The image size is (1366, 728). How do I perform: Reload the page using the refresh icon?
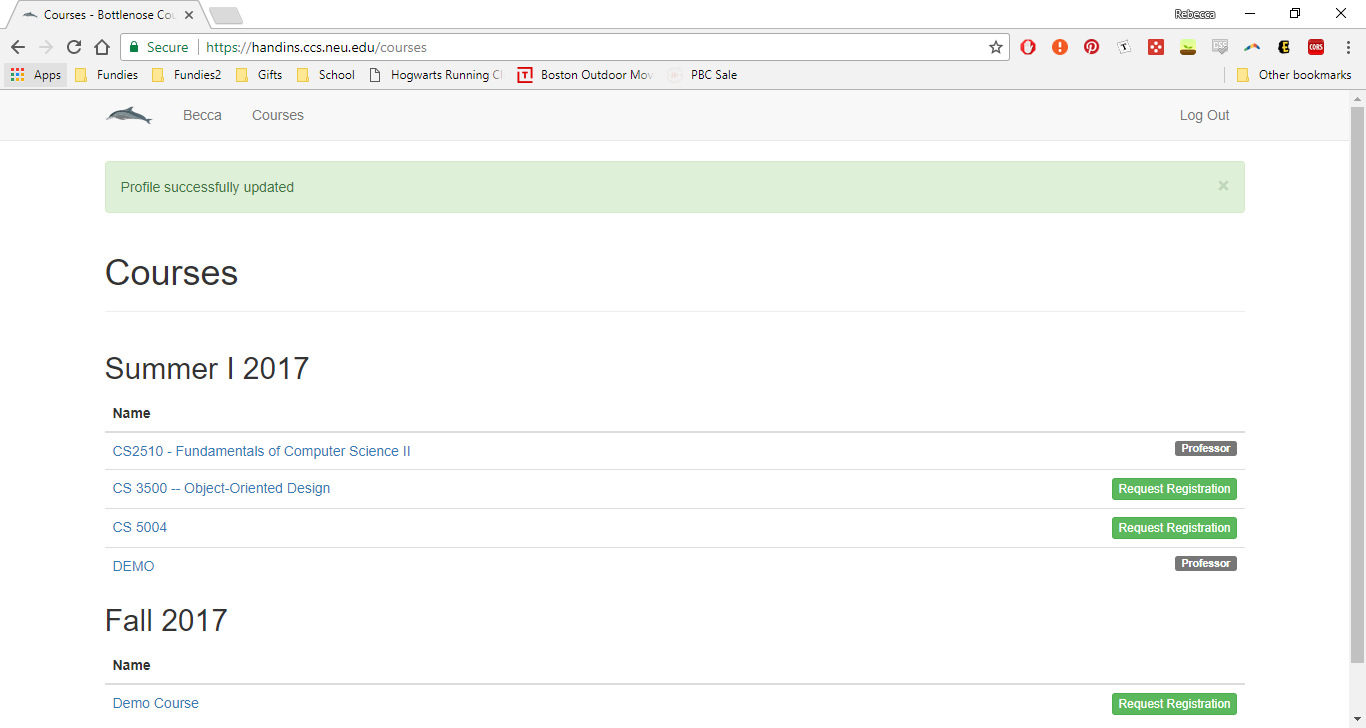coord(74,47)
